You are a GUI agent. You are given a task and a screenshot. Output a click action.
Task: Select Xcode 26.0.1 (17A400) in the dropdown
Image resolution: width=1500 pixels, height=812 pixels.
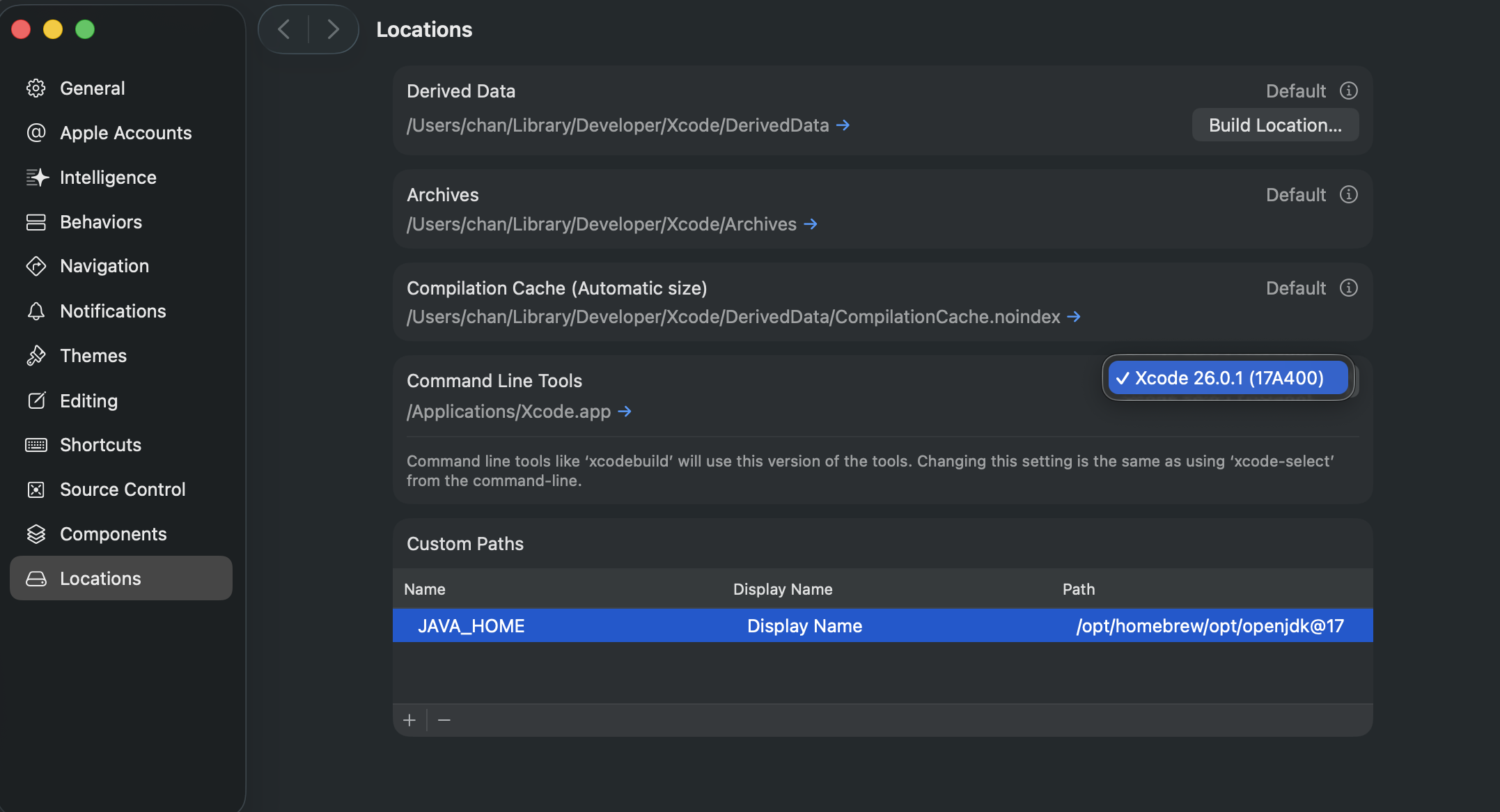pos(1228,378)
